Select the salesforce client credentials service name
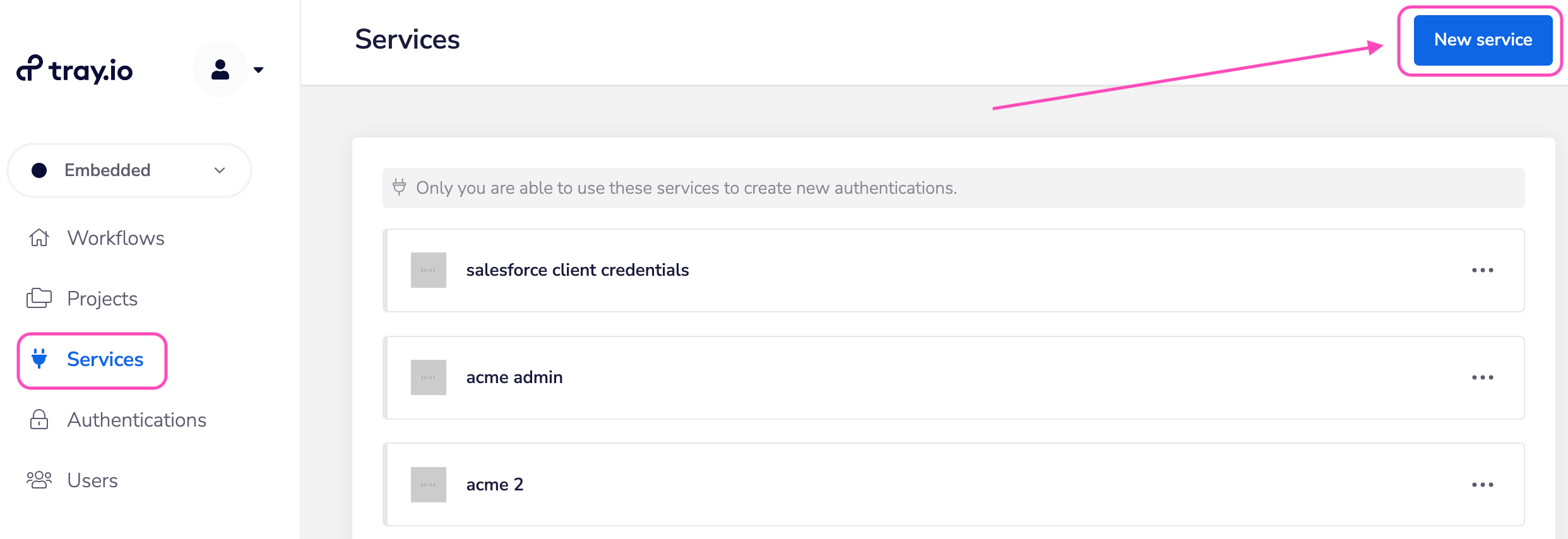 [x=578, y=270]
